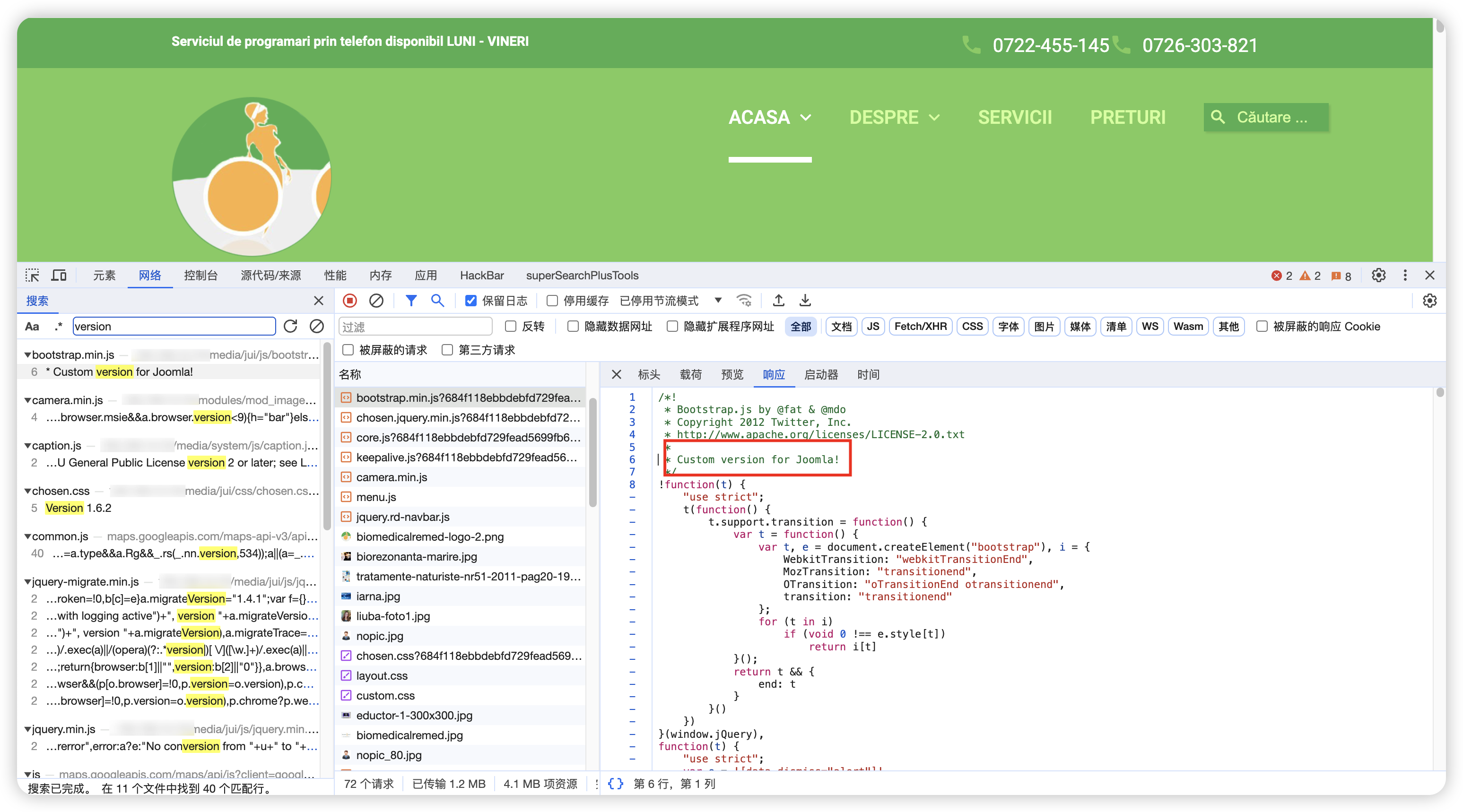This screenshot has width=1463, height=812.
Task: Collapse jquery-migrate.min.js result group
Action: (27, 582)
